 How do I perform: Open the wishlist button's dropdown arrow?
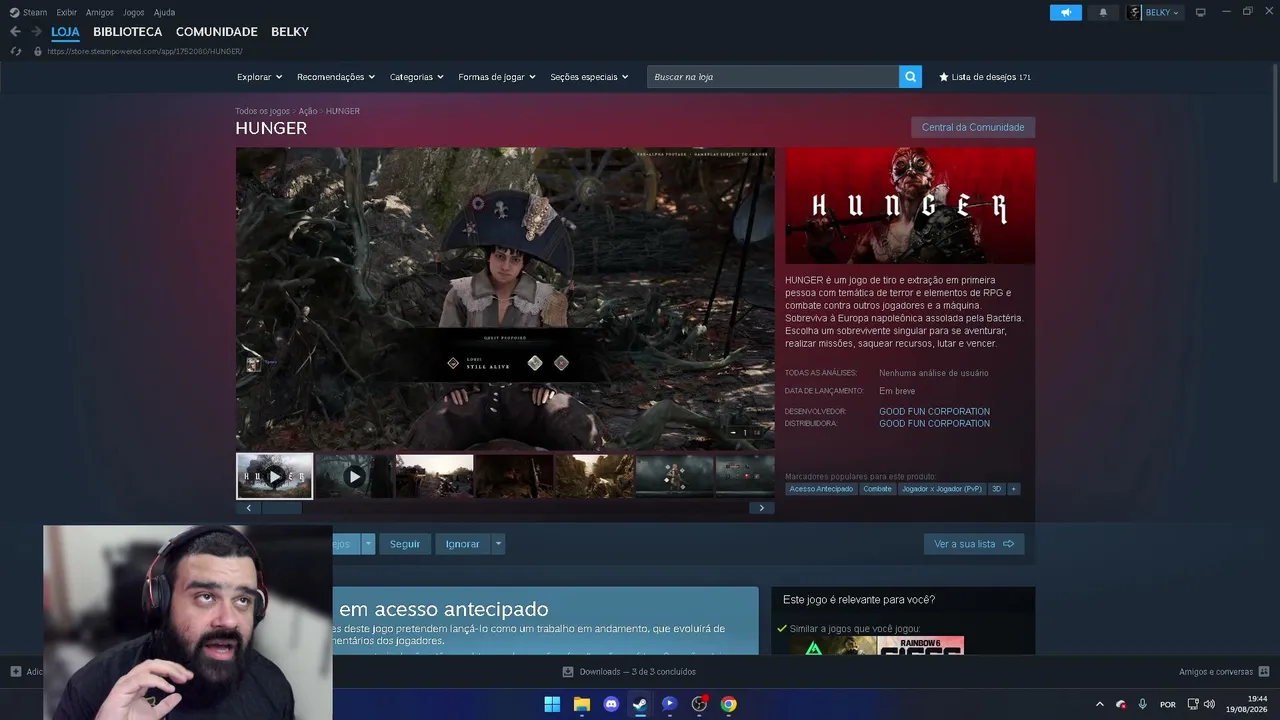pyautogui.click(x=368, y=544)
